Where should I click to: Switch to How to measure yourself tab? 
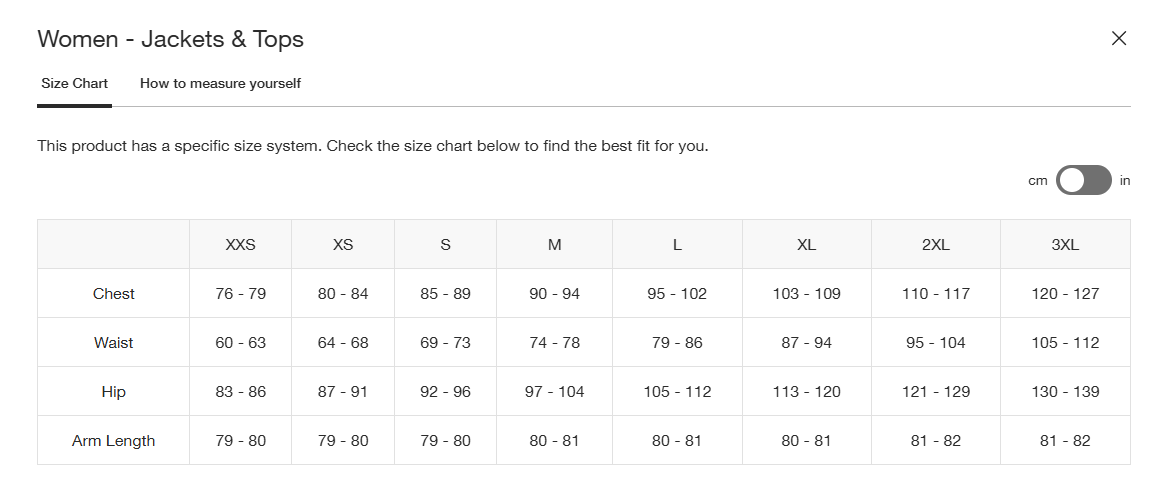220,83
